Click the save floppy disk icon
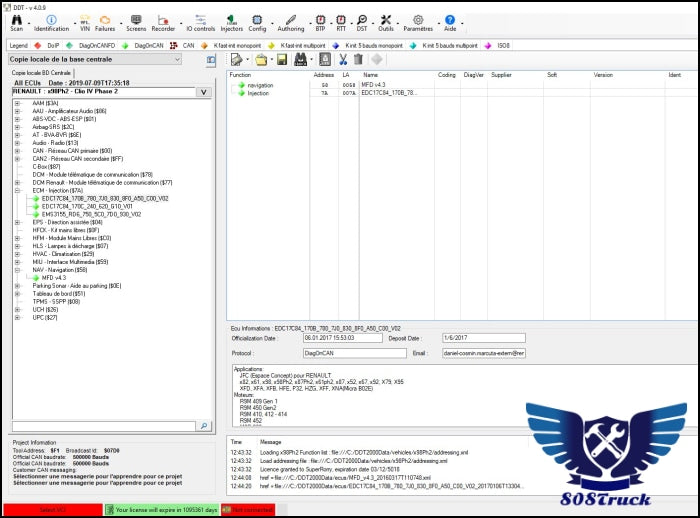Image resolution: width=700 pixels, height=518 pixels. coord(282,60)
